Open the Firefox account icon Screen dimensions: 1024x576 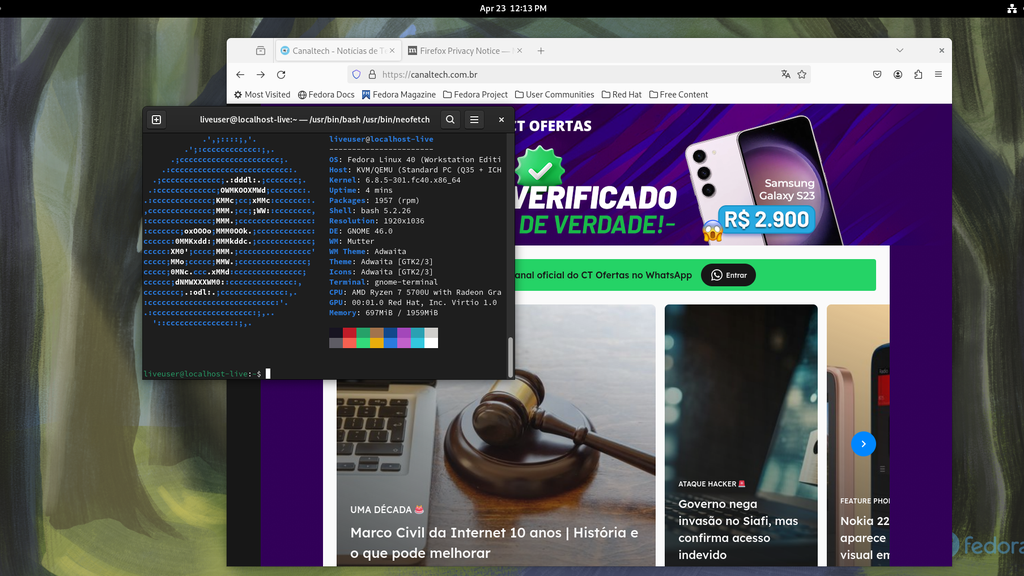(899, 74)
